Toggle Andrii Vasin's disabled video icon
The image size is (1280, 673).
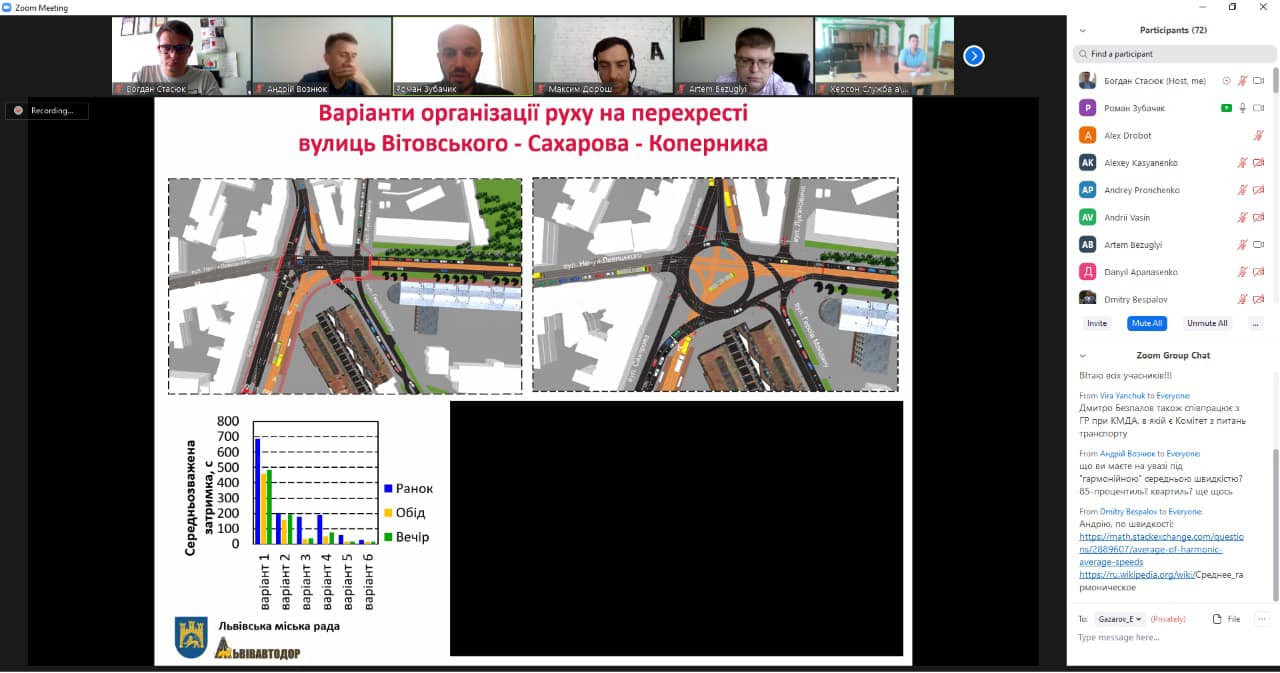[1259, 218]
